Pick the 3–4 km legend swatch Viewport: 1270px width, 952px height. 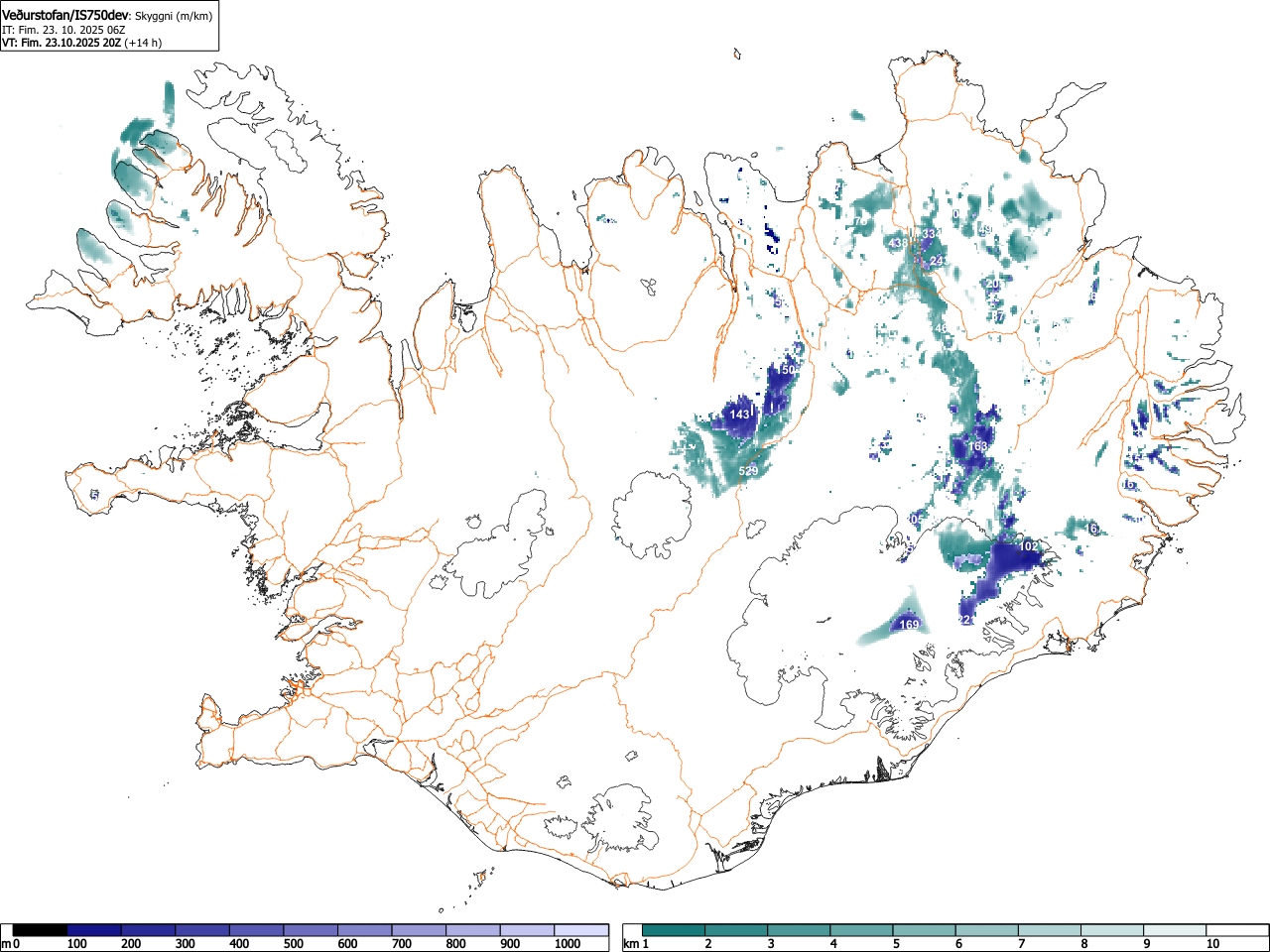pyautogui.click(x=800, y=930)
